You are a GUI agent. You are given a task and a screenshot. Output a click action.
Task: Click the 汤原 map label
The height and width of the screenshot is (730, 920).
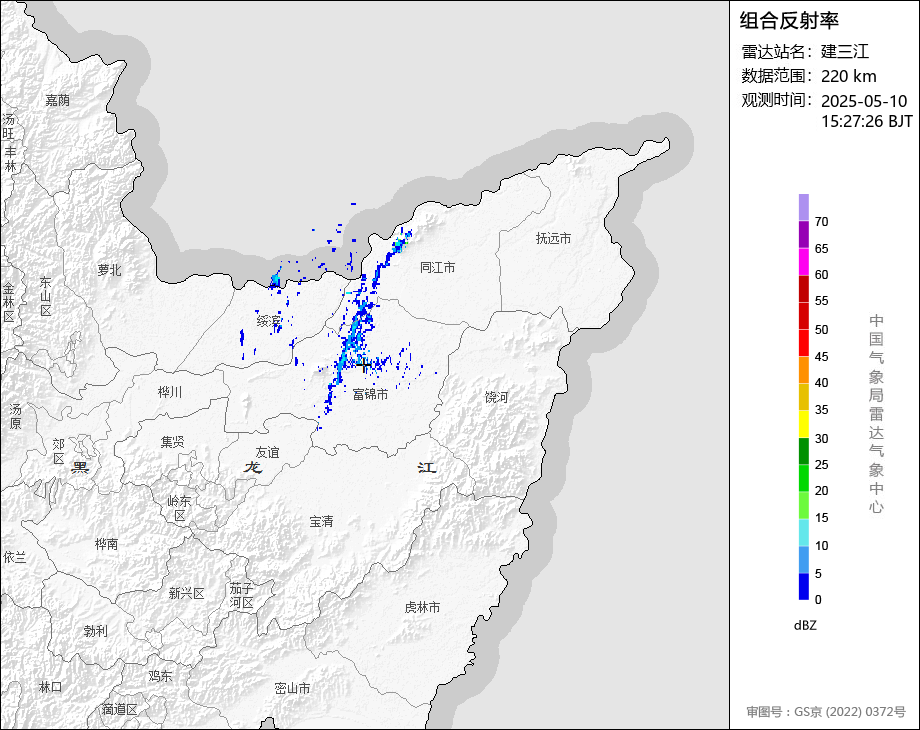click(15, 416)
